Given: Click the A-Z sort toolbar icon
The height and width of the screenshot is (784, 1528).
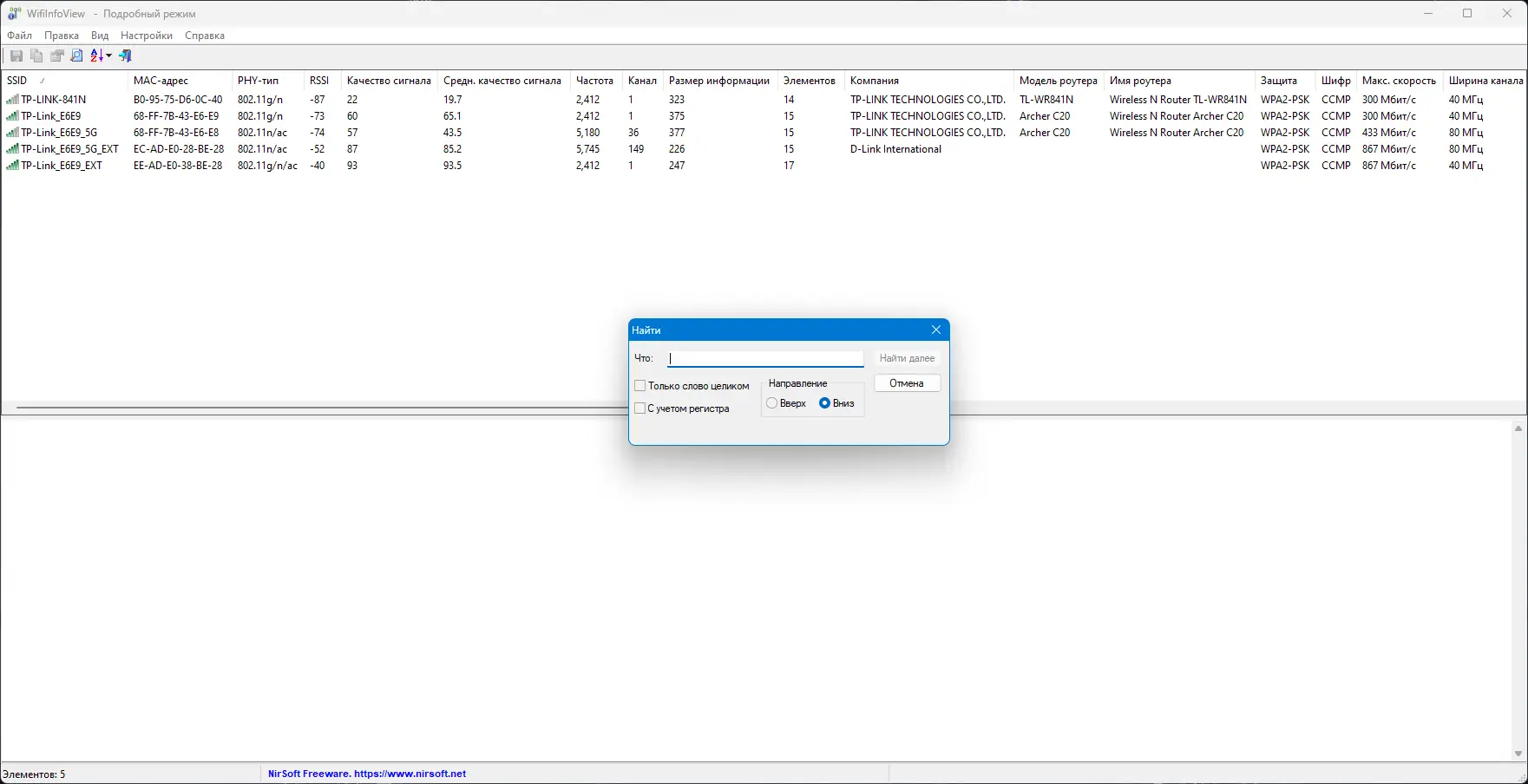Looking at the screenshot, I should (x=97, y=56).
